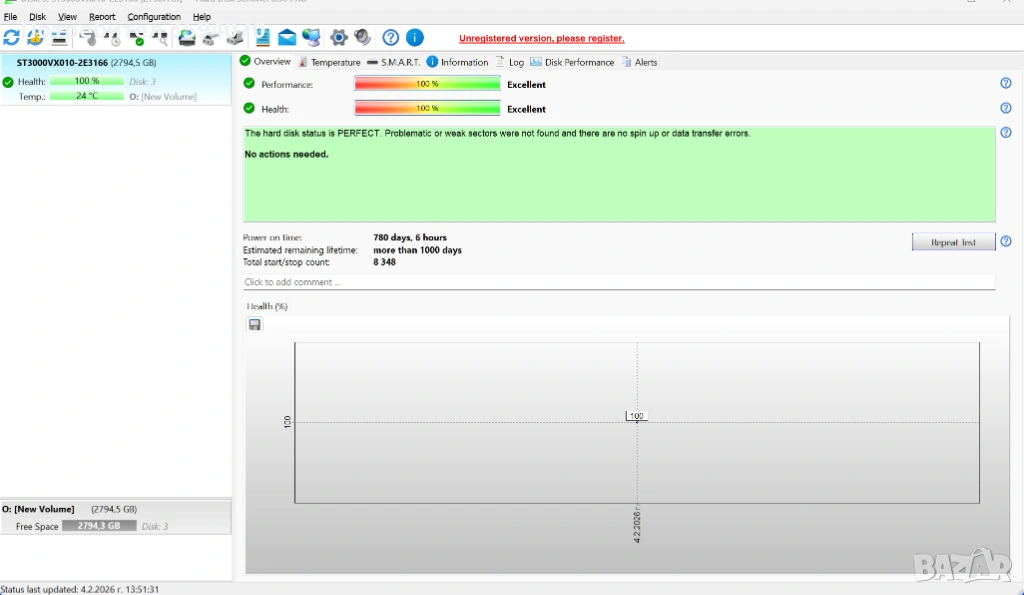The image size is (1024, 595).
Task: Open configuration via the gear icon
Action: coord(339,38)
